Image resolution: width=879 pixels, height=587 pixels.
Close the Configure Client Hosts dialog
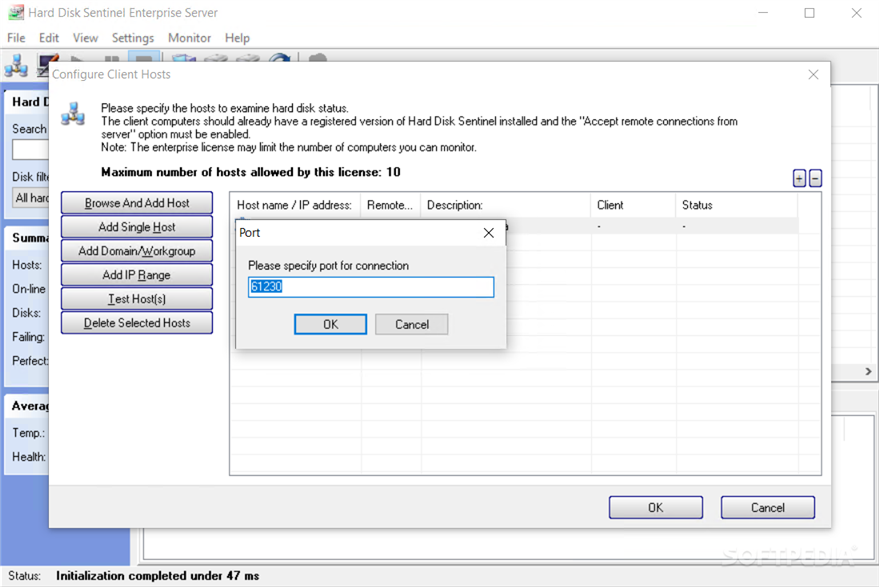(x=813, y=75)
